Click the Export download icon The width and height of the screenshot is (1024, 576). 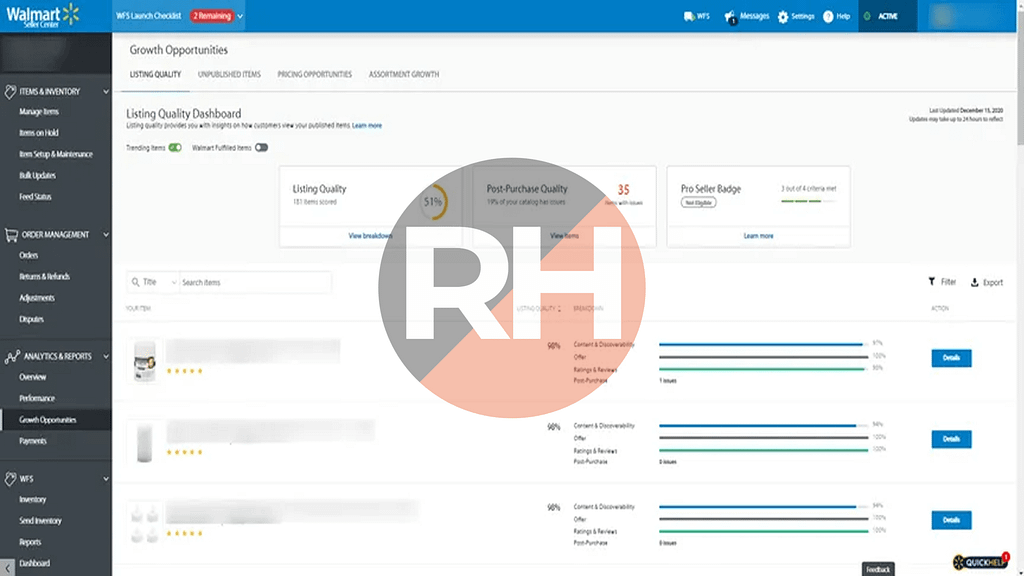974,282
